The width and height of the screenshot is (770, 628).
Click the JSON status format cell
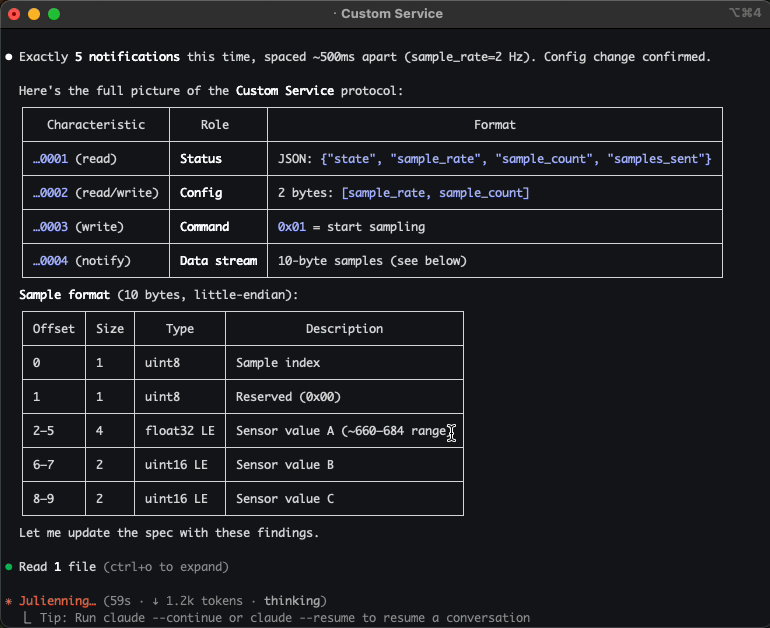494,159
